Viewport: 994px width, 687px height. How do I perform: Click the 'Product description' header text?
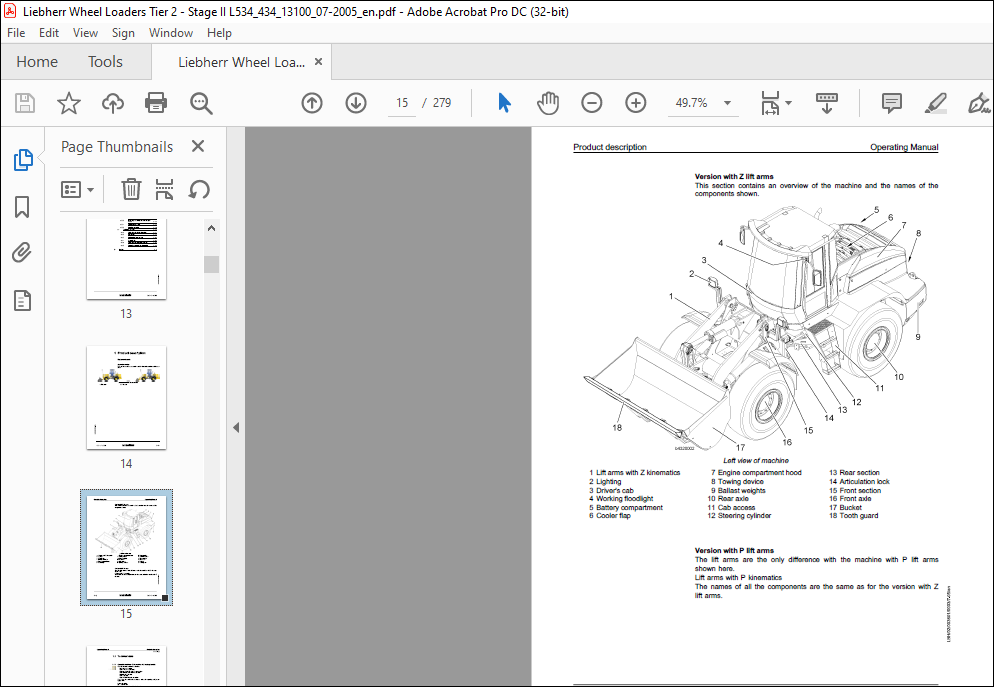pos(610,147)
